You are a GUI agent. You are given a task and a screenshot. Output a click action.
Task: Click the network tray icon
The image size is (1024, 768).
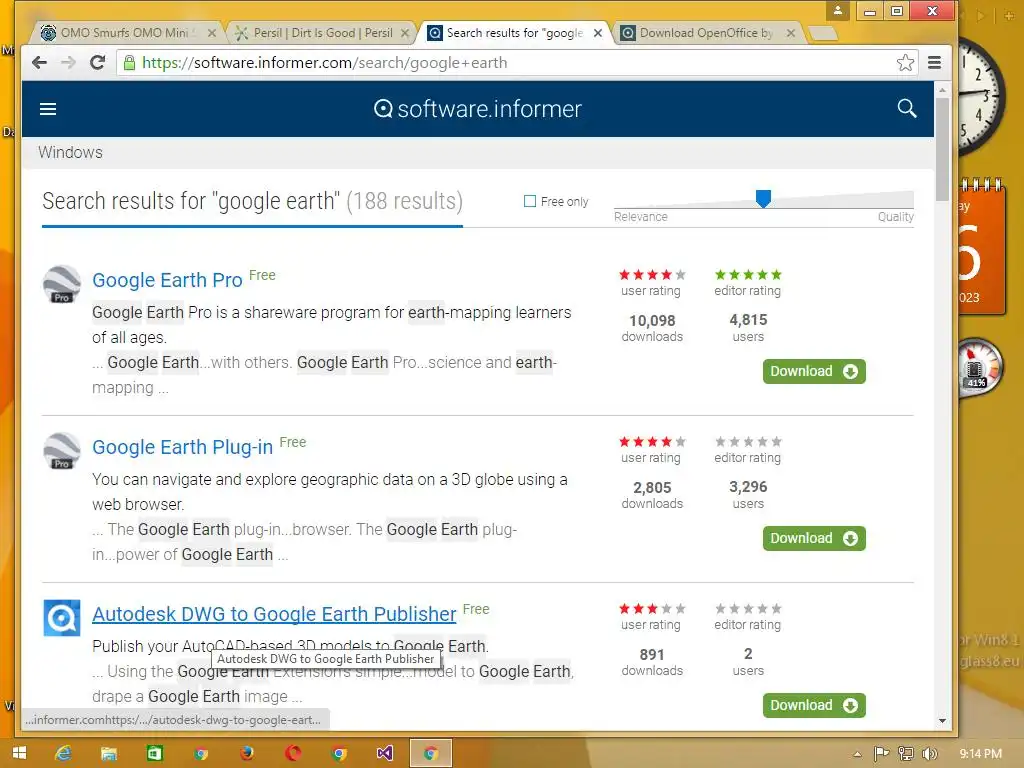point(906,754)
